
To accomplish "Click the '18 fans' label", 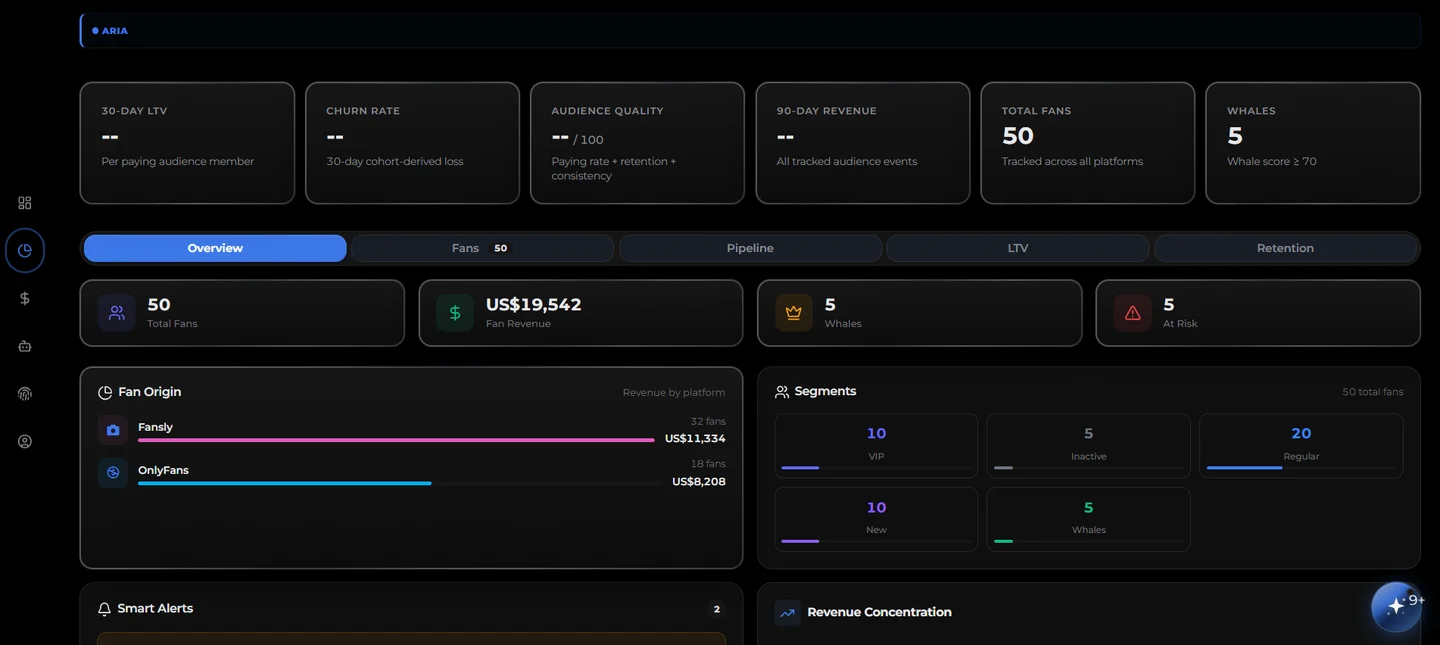I will click(x=708, y=464).
